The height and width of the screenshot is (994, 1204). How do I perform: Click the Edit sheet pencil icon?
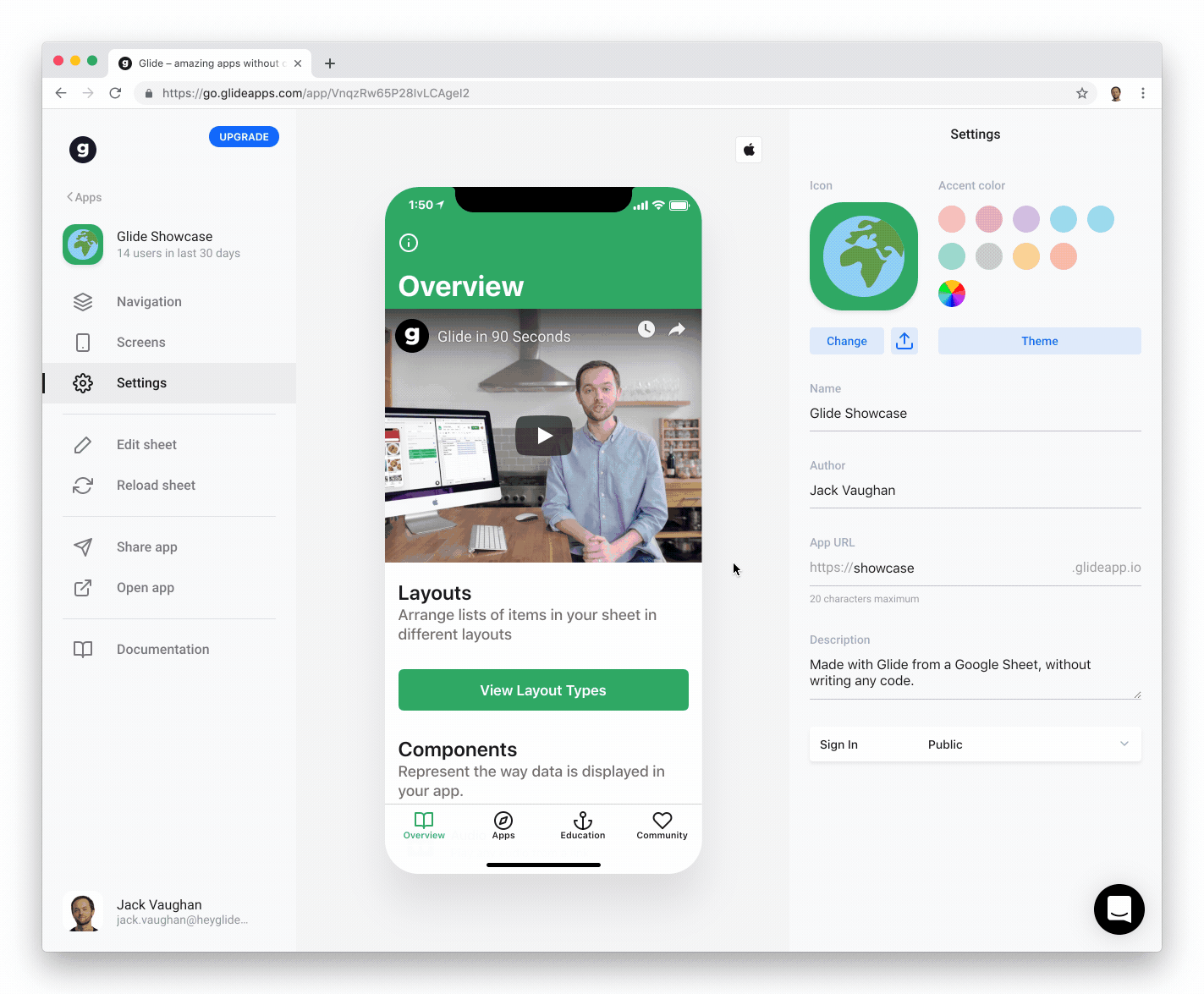[83, 445]
